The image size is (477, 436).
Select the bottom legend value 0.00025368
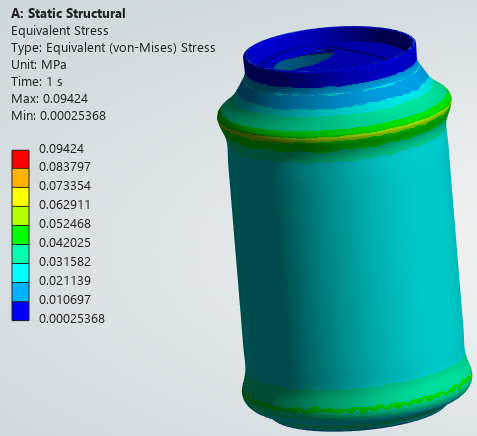pos(72,319)
